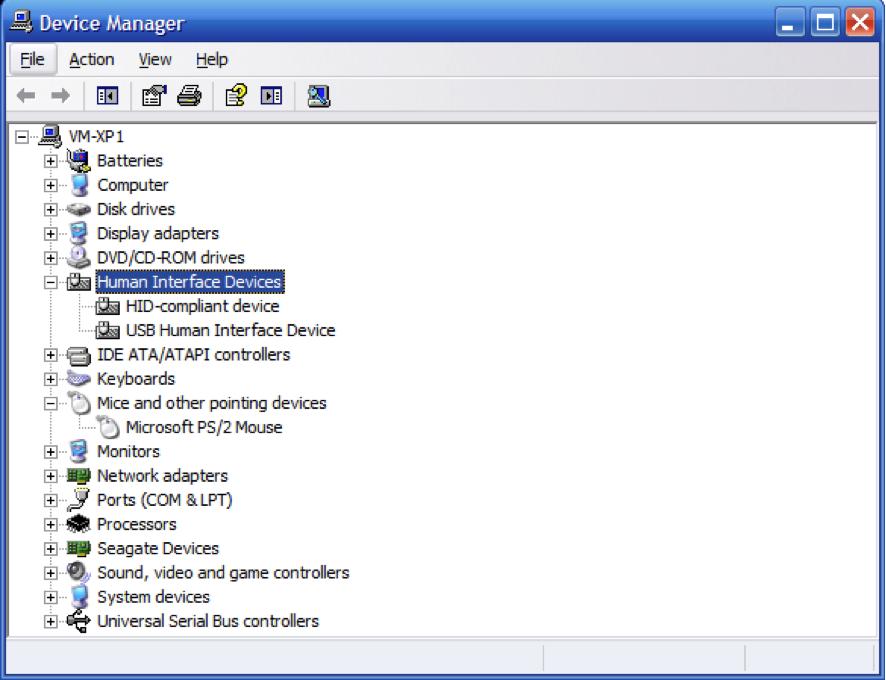Click the Keyboards category icon
This screenshot has height=680, width=886.
pos(79,379)
